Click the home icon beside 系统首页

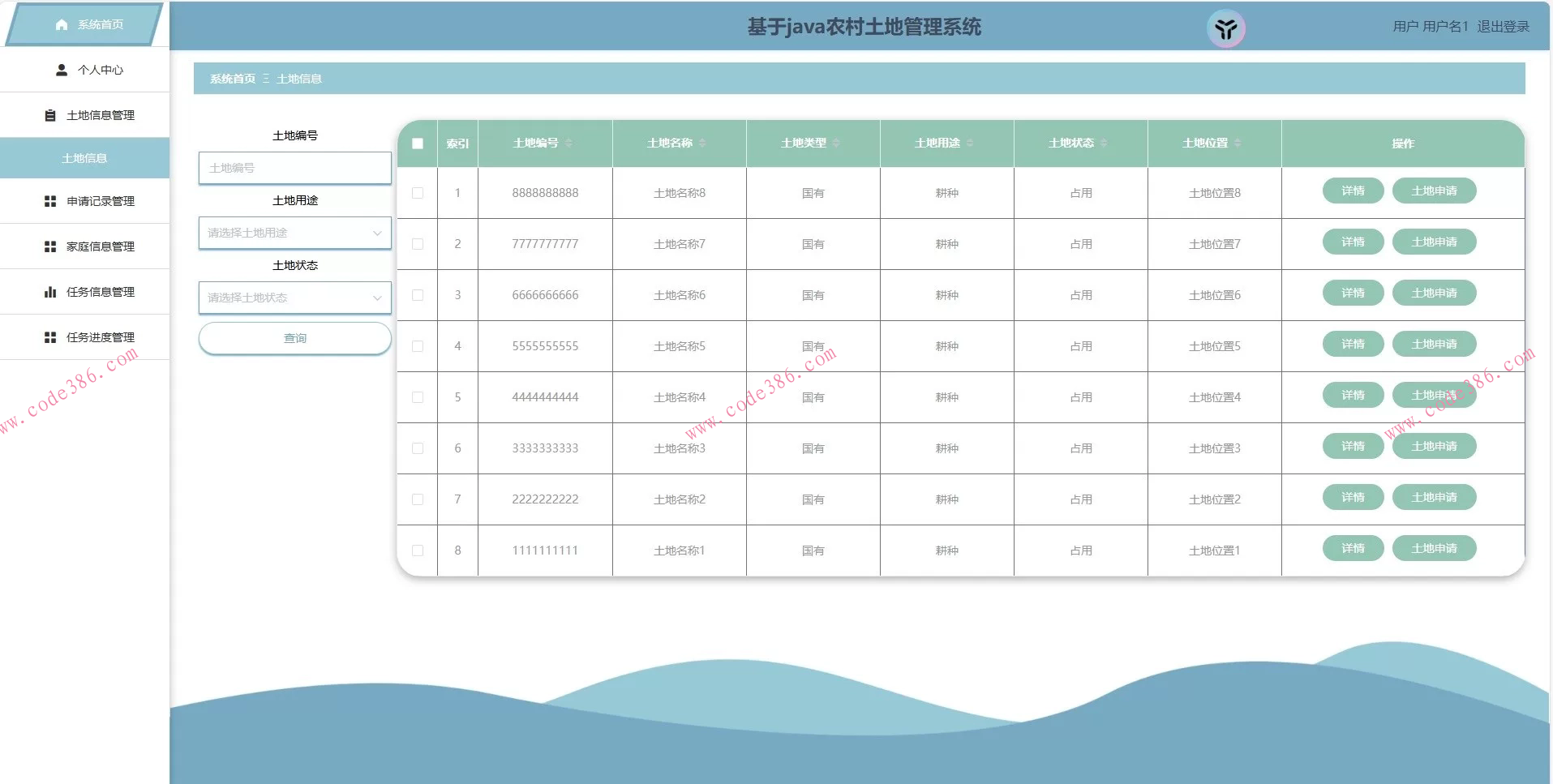coord(62,25)
